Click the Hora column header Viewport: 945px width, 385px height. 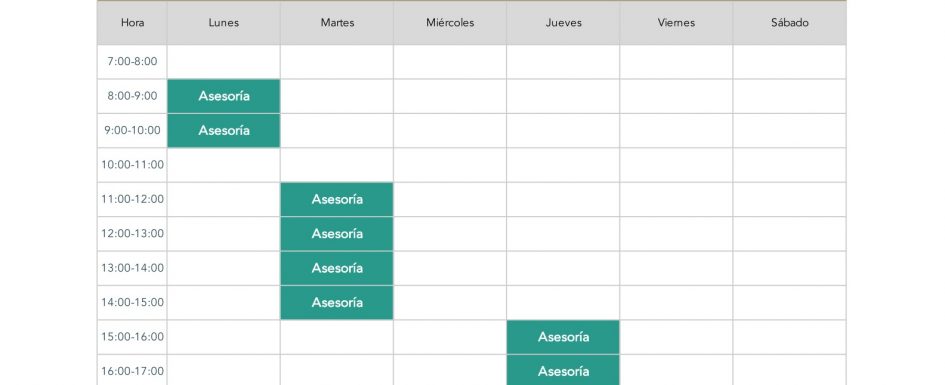133,23
